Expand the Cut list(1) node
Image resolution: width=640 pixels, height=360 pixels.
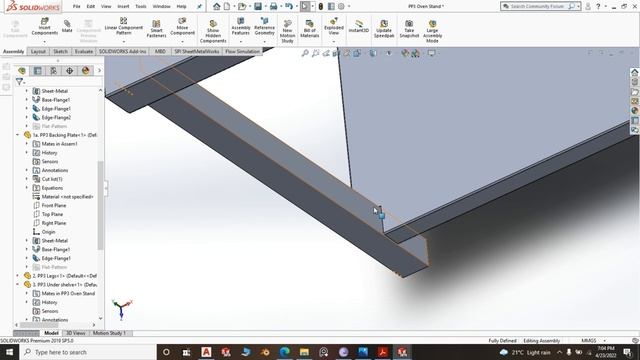tap(27, 179)
